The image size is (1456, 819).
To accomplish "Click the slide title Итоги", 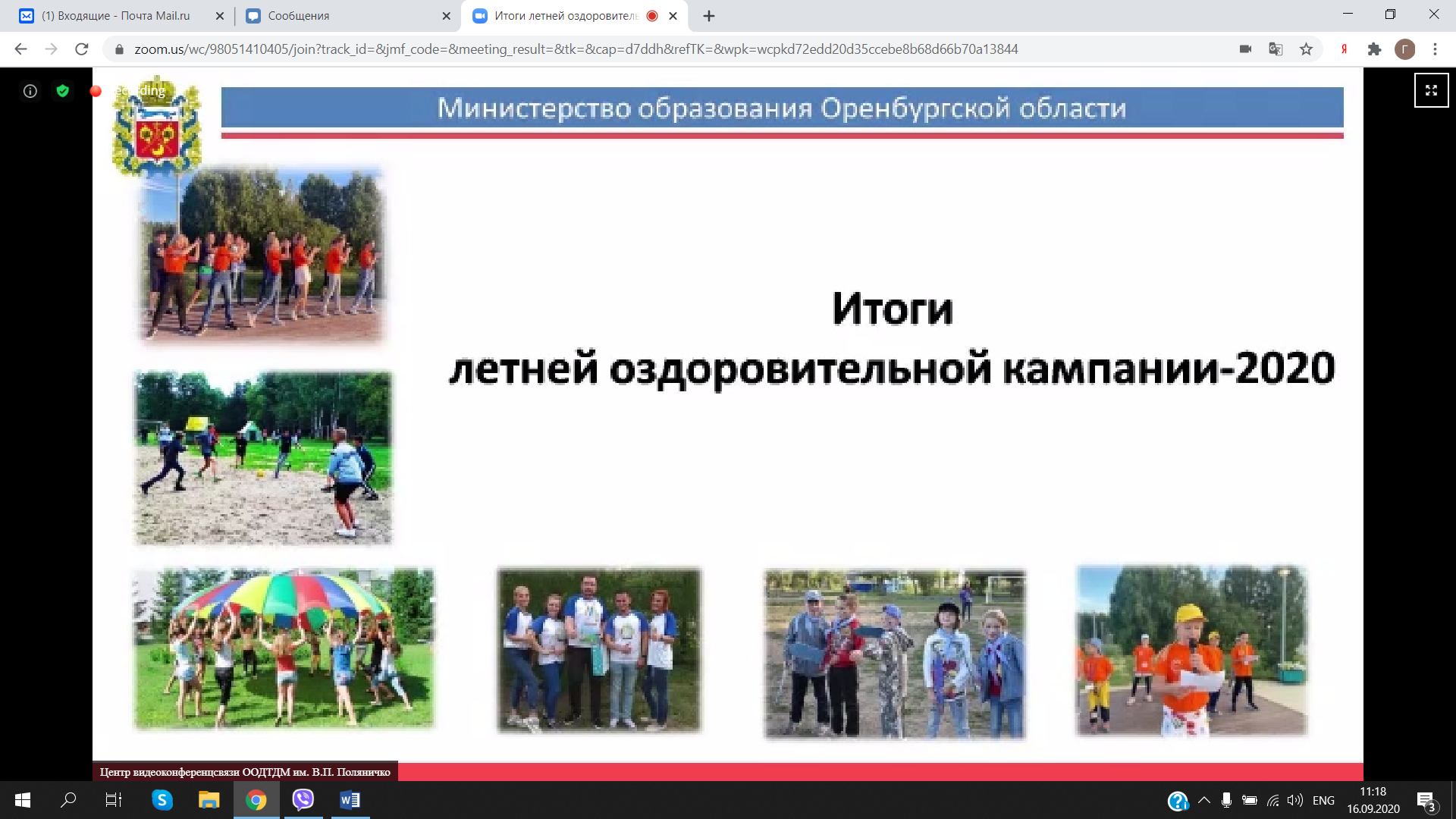I will point(893,309).
